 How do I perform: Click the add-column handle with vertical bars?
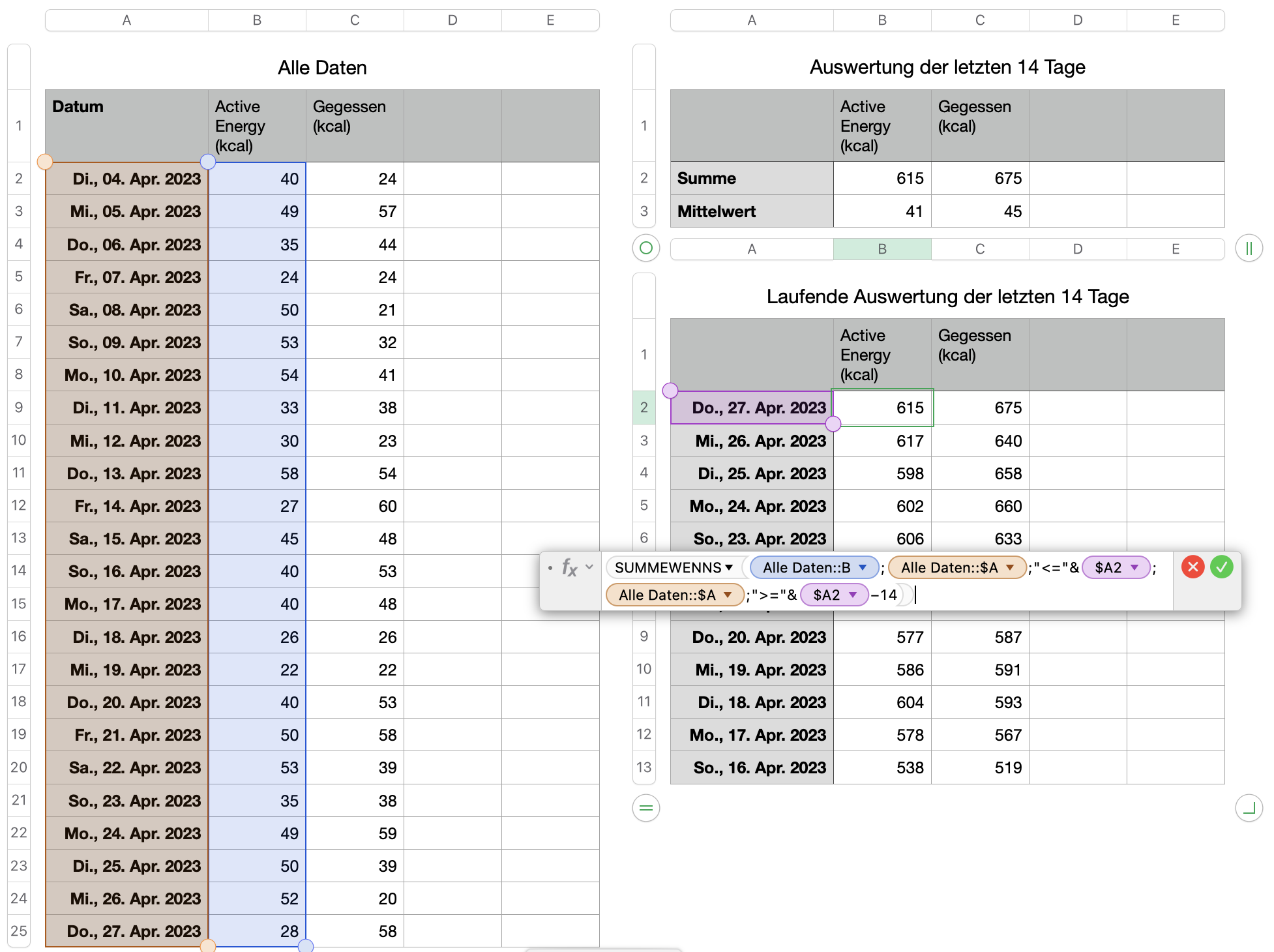click(1249, 248)
